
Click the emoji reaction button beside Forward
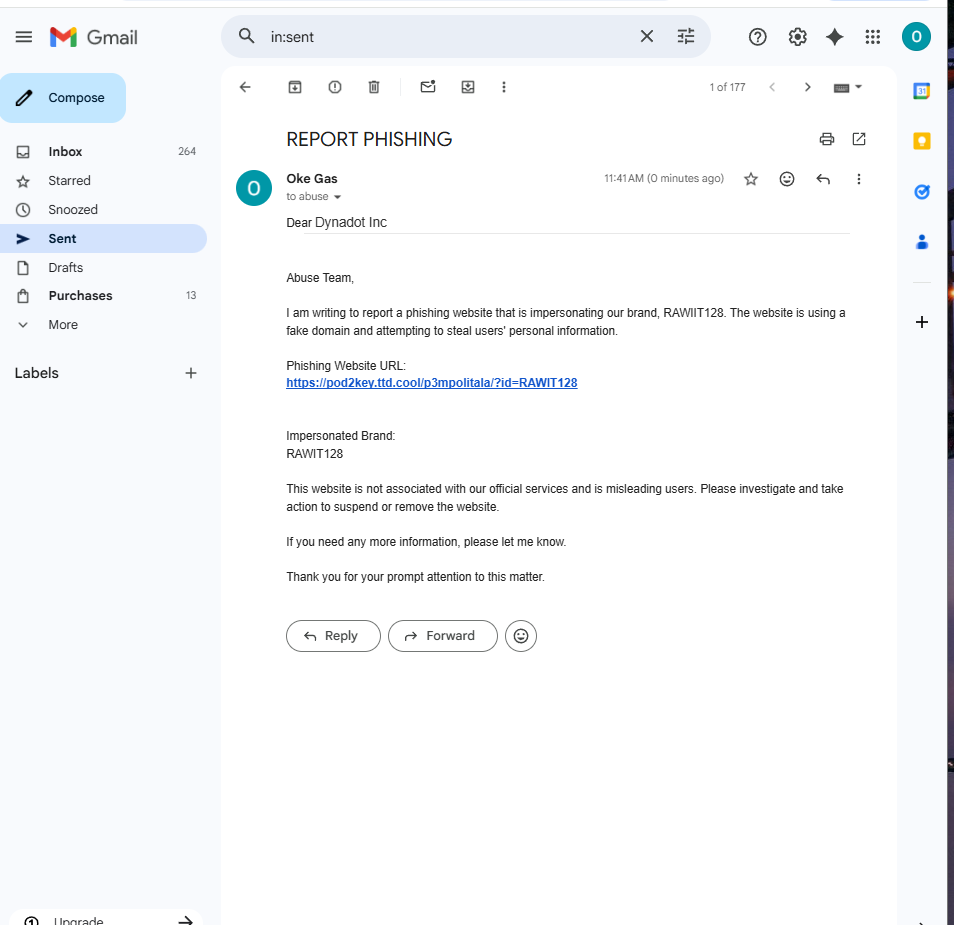click(x=521, y=636)
